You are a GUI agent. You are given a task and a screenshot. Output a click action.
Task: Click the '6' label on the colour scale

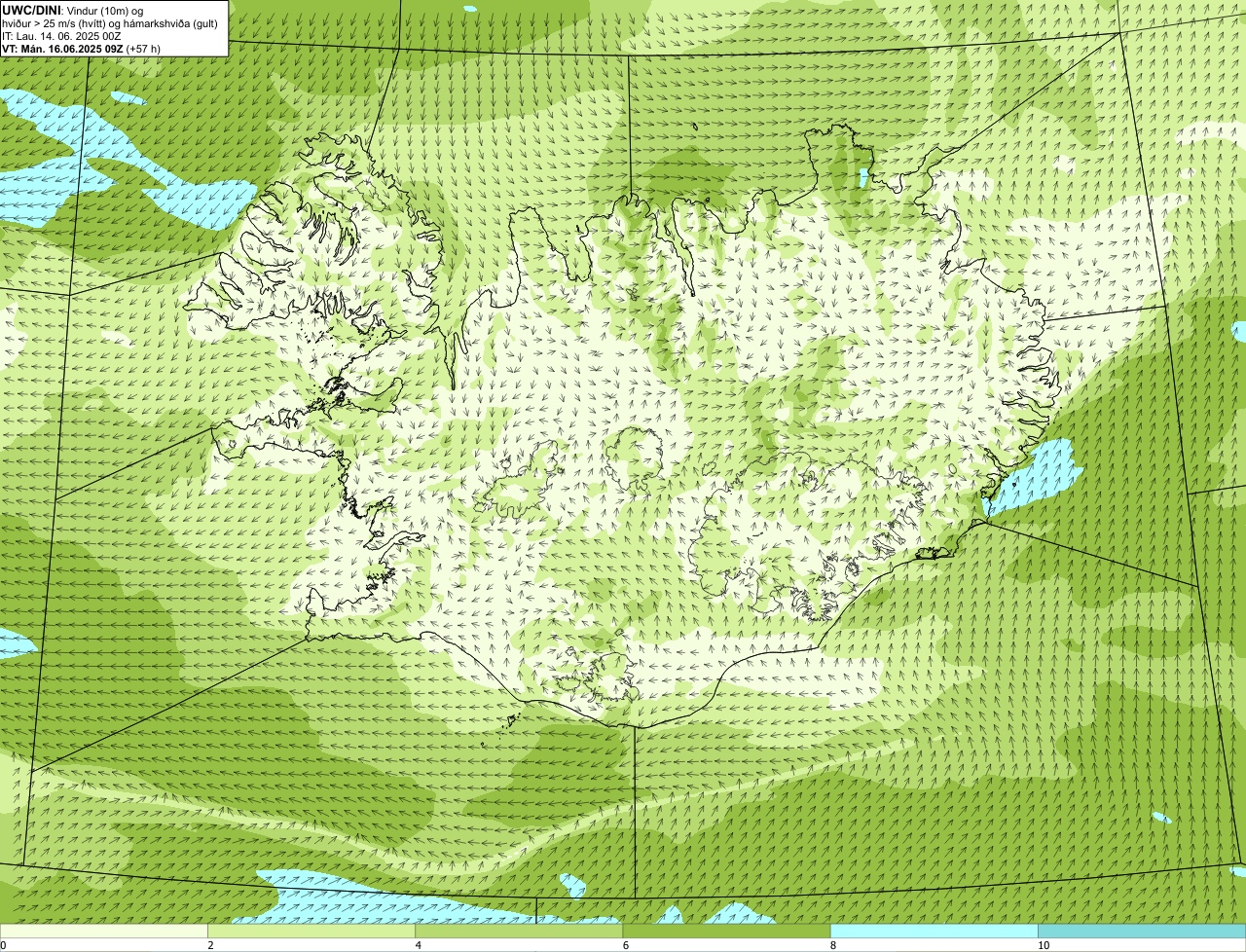(626, 945)
